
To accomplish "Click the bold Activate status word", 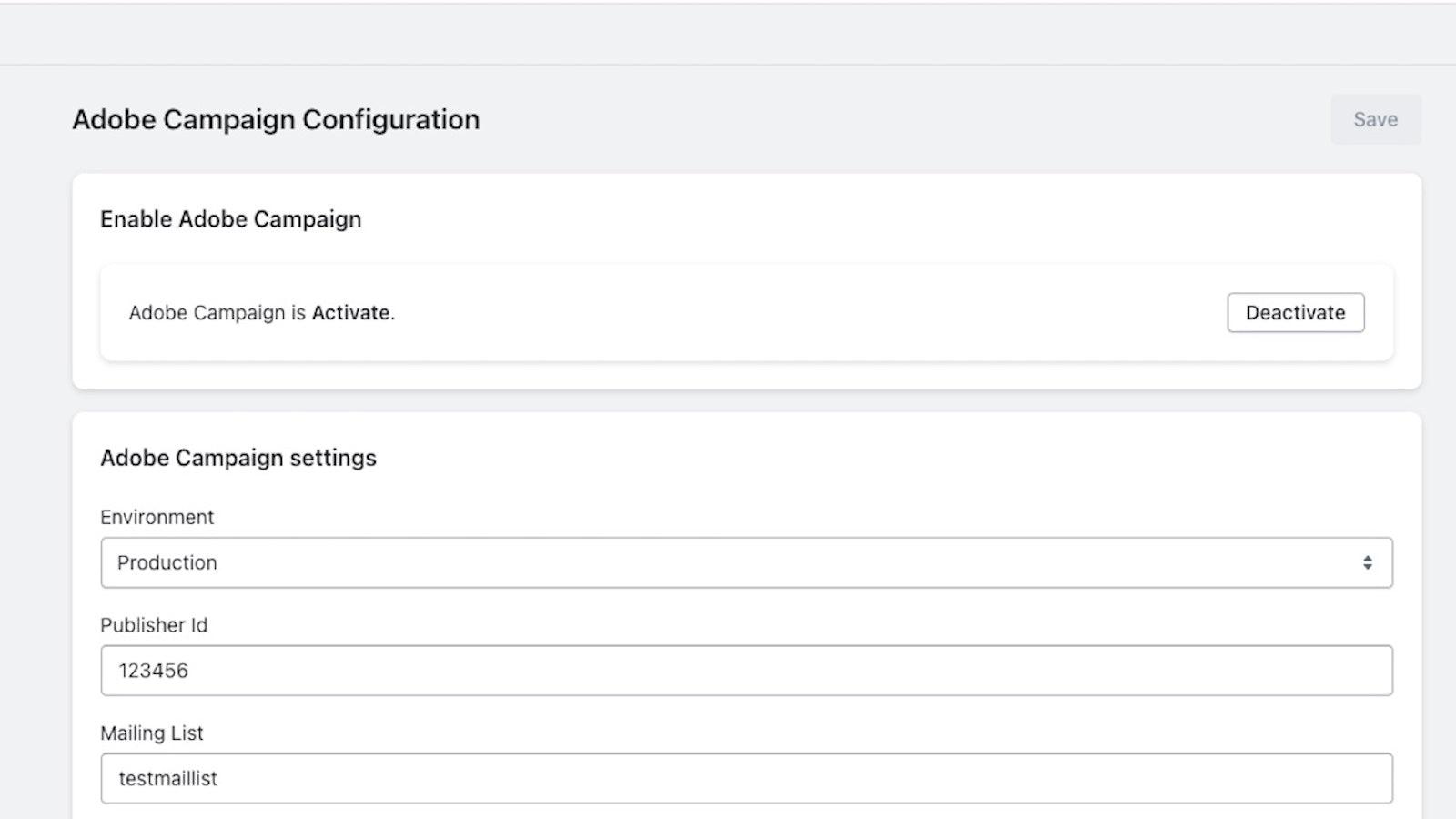I will coord(351,313).
